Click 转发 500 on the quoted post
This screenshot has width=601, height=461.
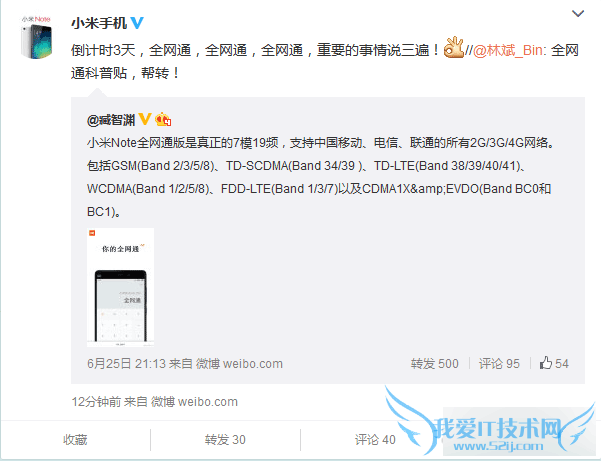click(434, 363)
